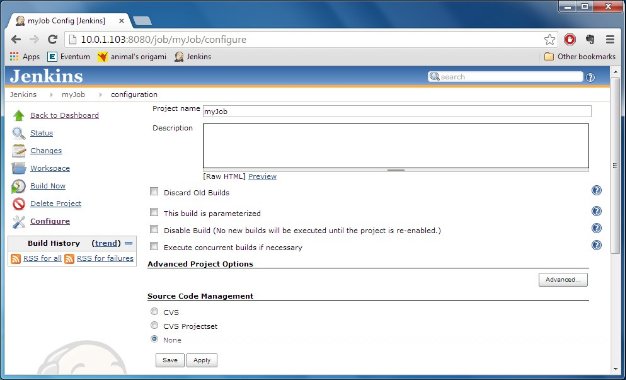Click the RSS for failures feed icon
The image size is (626, 380).
point(69,259)
